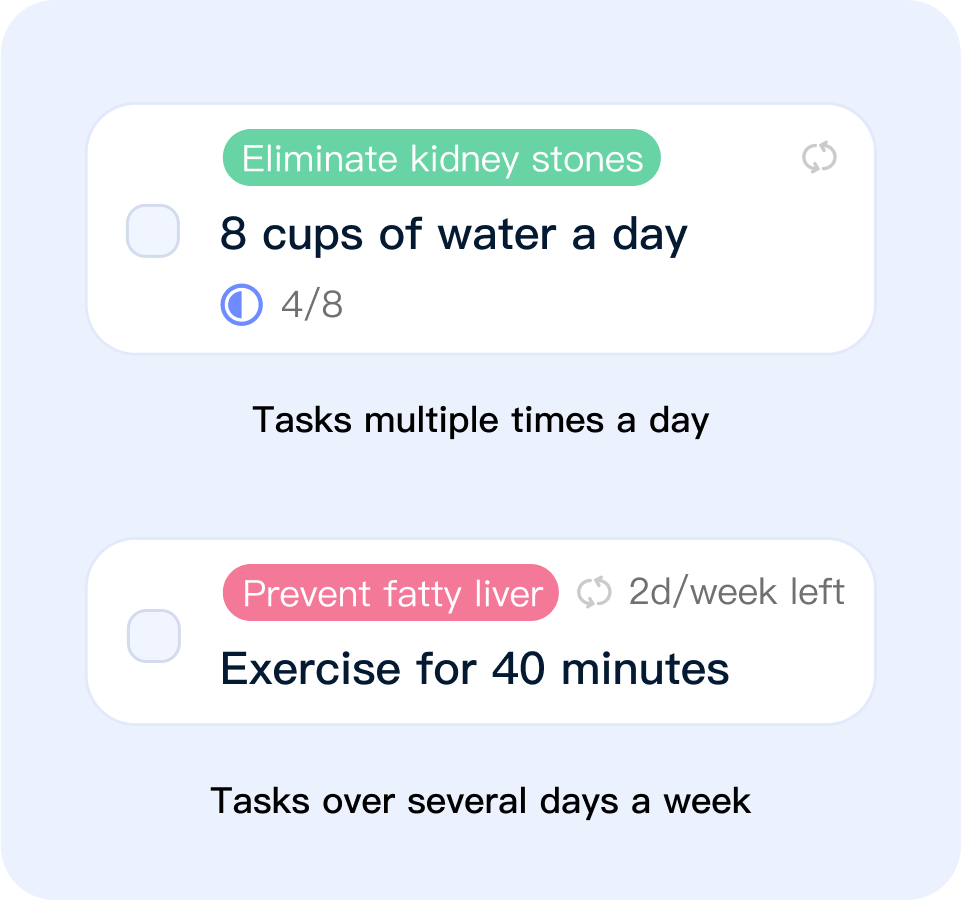Click the "2d/week left" remaining label
Viewport: 961px width, 900px height.
click(x=736, y=592)
